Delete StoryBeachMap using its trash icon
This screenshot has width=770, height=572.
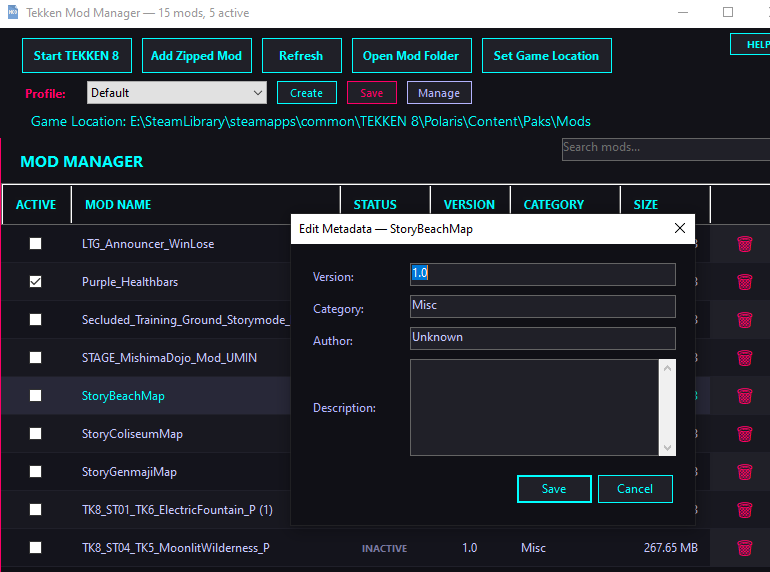click(744, 396)
